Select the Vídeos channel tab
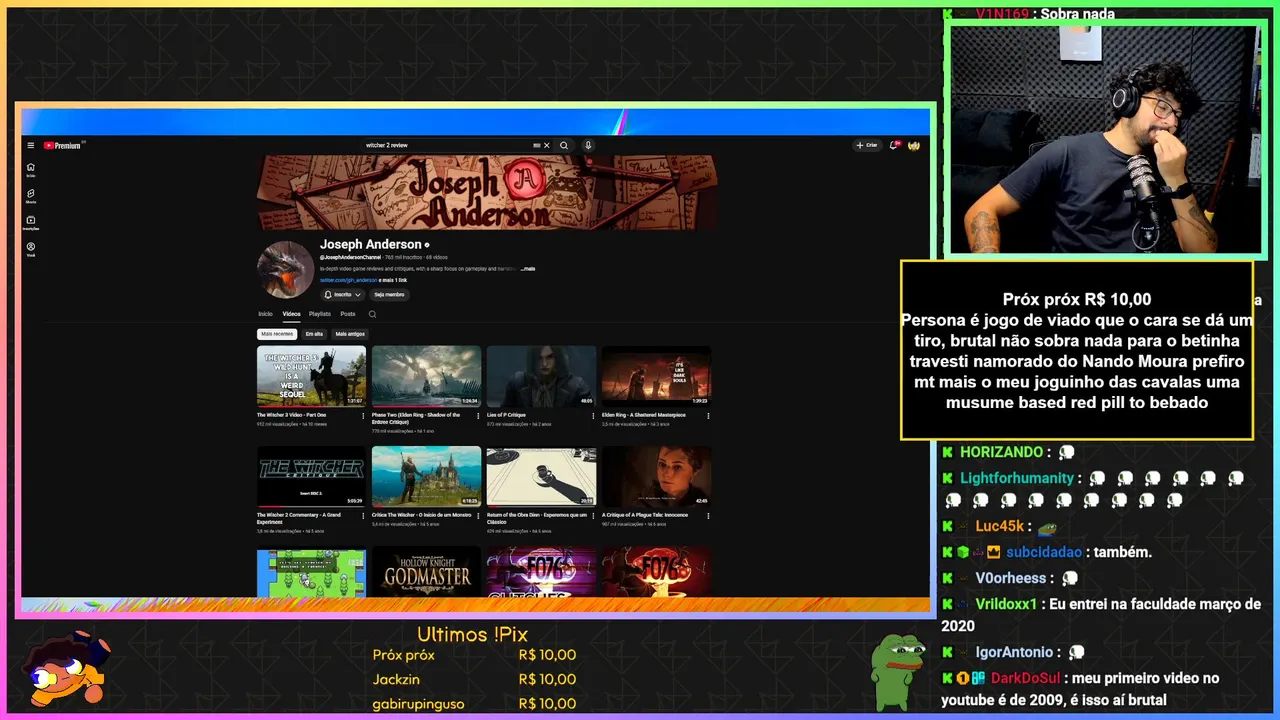Image resolution: width=1280 pixels, height=720 pixels. tap(291, 314)
